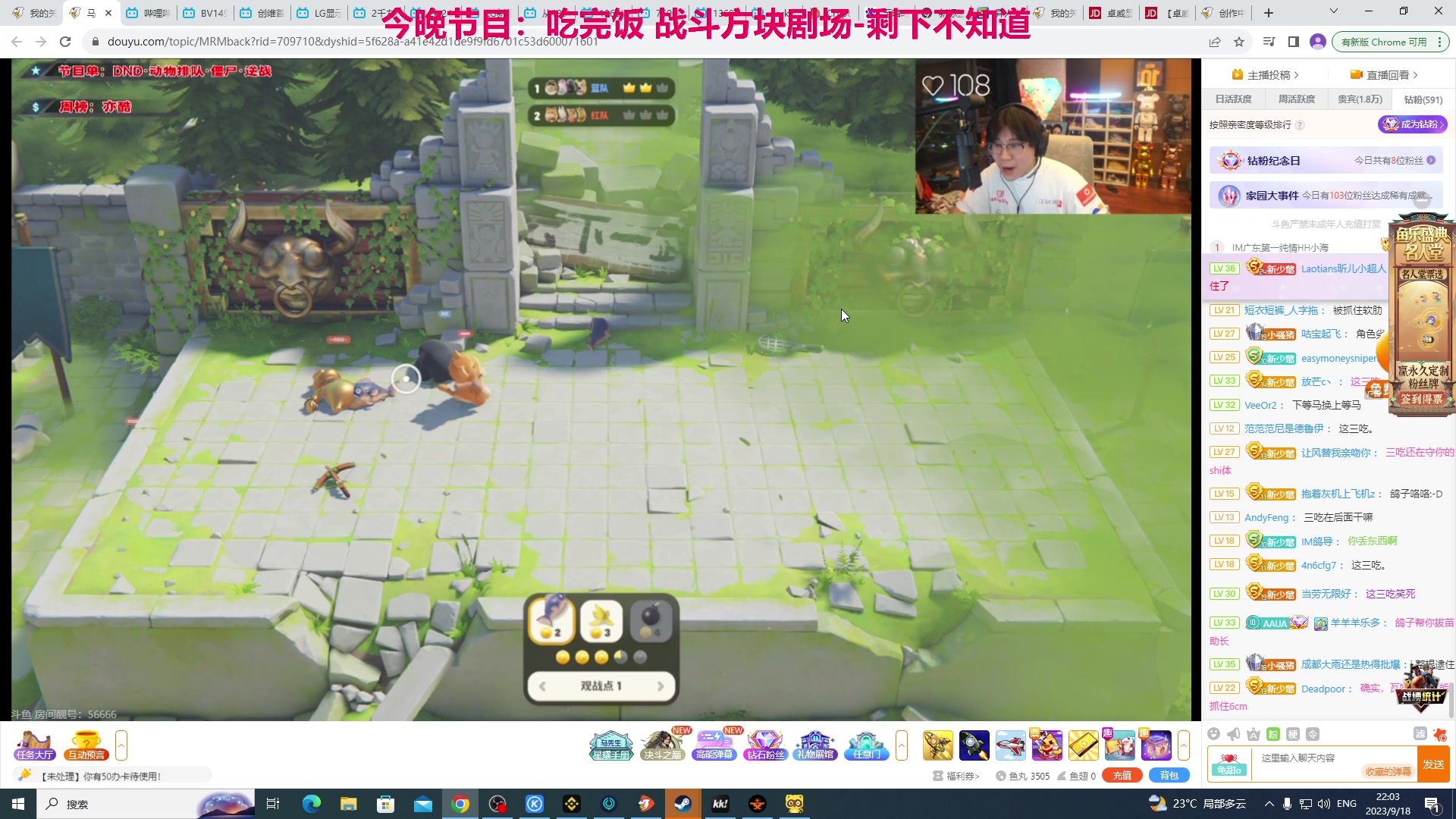Image resolution: width=1456 pixels, height=819 pixels.
Task: Expand the activity icons arrow
Action: [x=901, y=745]
